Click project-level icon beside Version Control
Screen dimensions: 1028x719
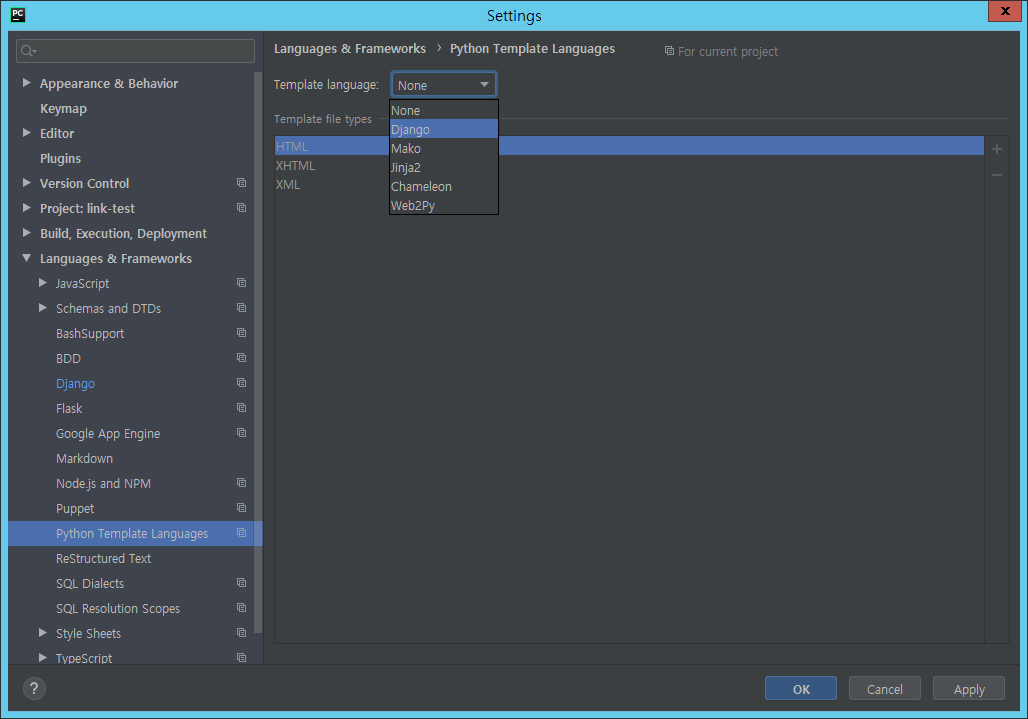coord(241,183)
